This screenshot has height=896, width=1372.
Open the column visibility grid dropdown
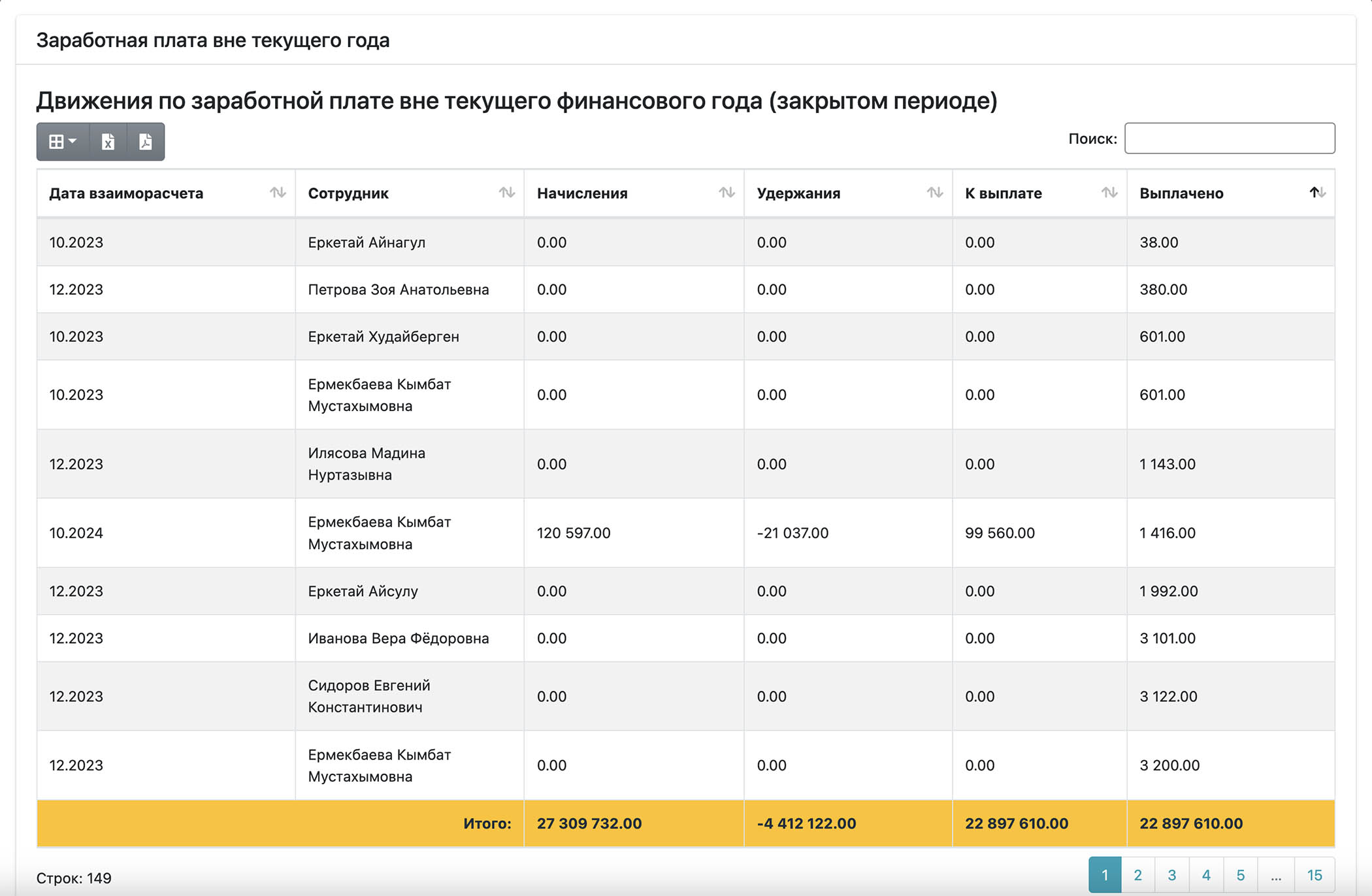63,142
